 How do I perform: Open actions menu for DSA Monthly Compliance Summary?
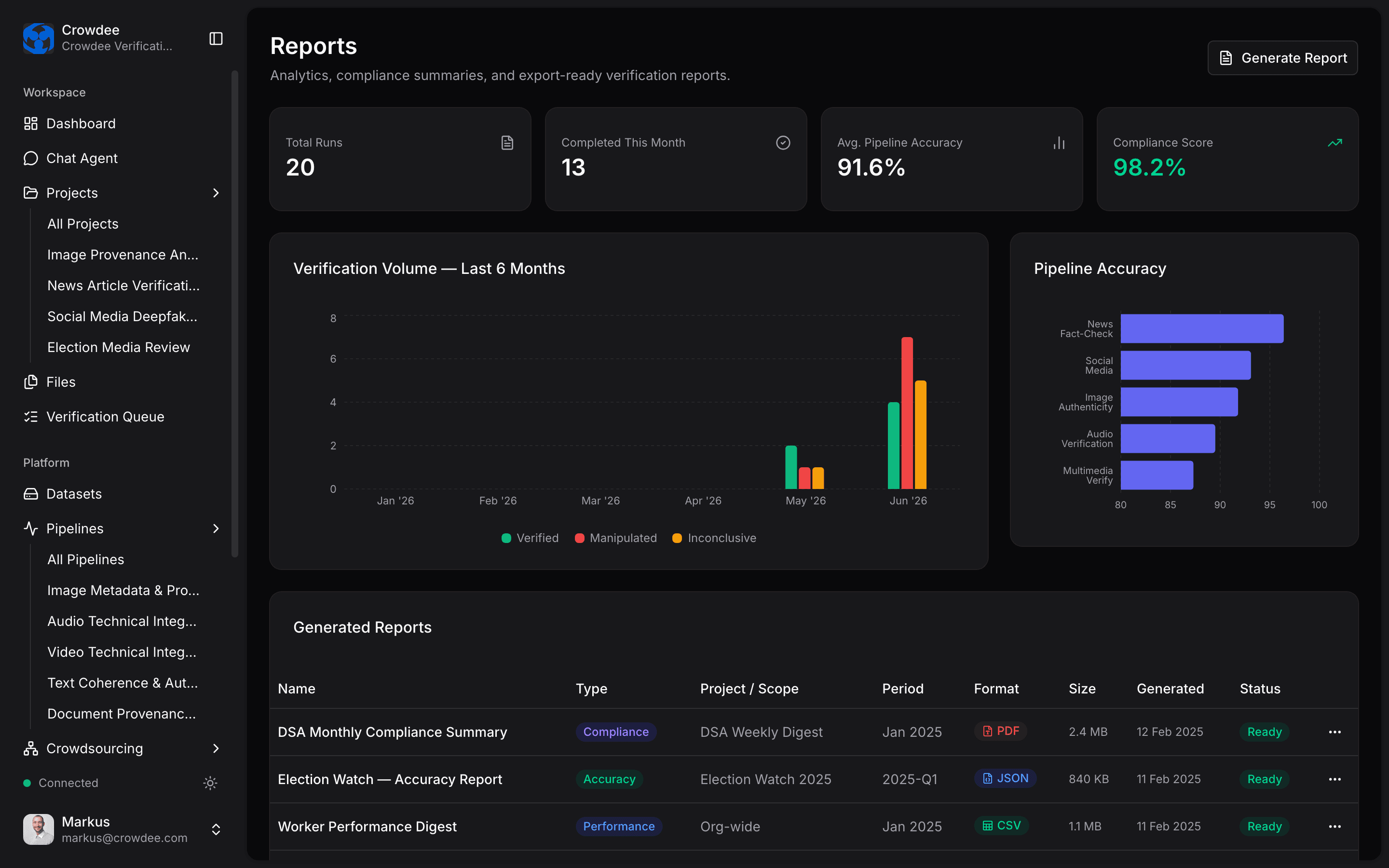(1335, 732)
